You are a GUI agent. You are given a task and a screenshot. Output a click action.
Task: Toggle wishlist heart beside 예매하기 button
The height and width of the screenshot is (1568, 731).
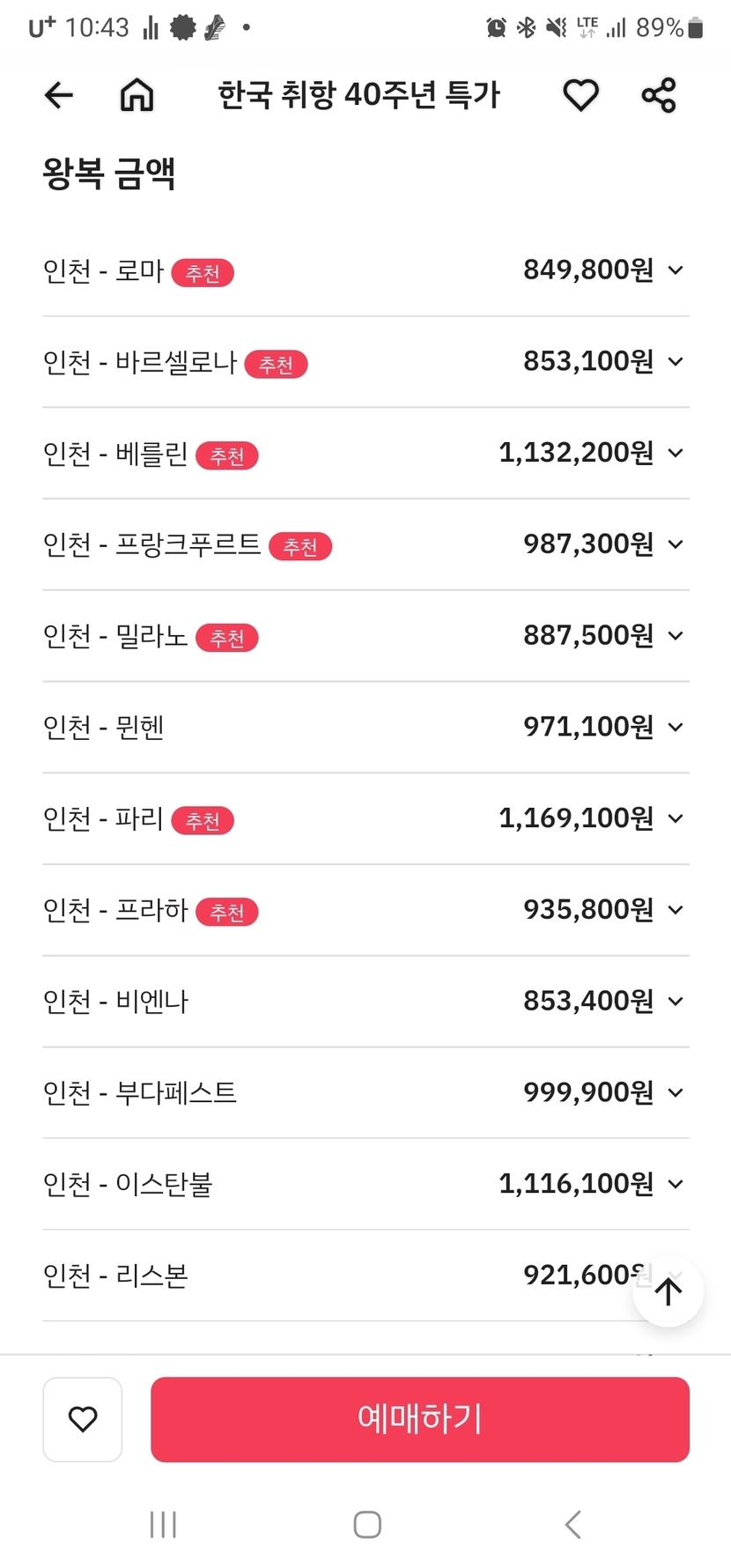pos(83,1419)
